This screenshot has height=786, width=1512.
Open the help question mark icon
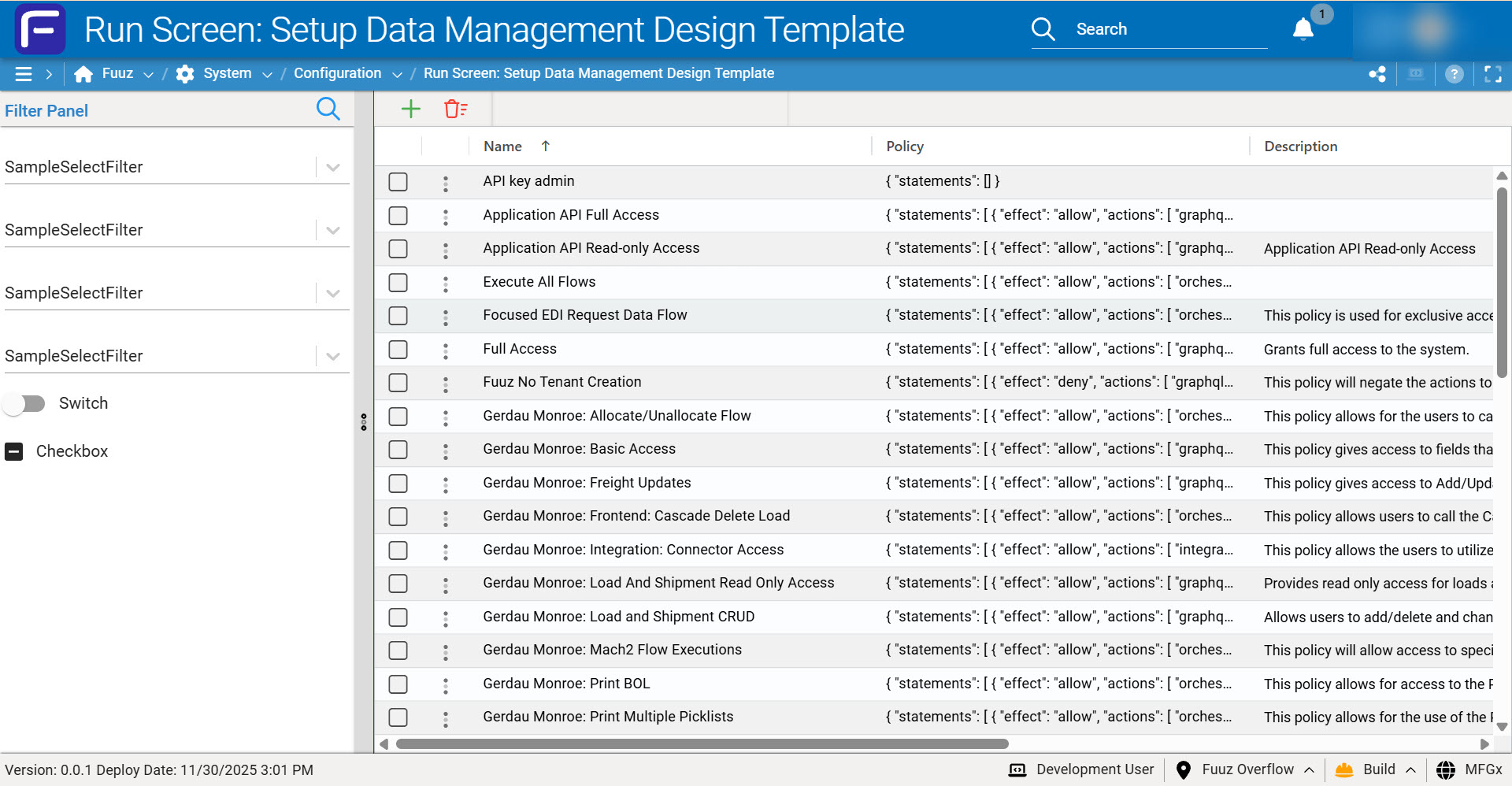click(x=1454, y=74)
